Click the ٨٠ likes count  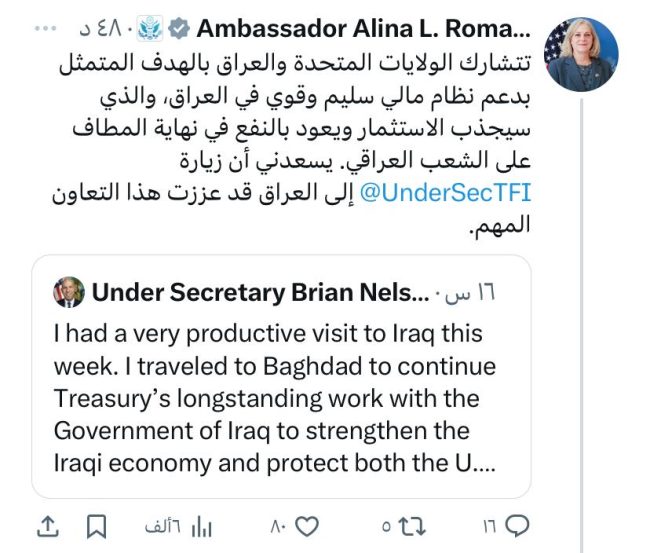tap(277, 526)
